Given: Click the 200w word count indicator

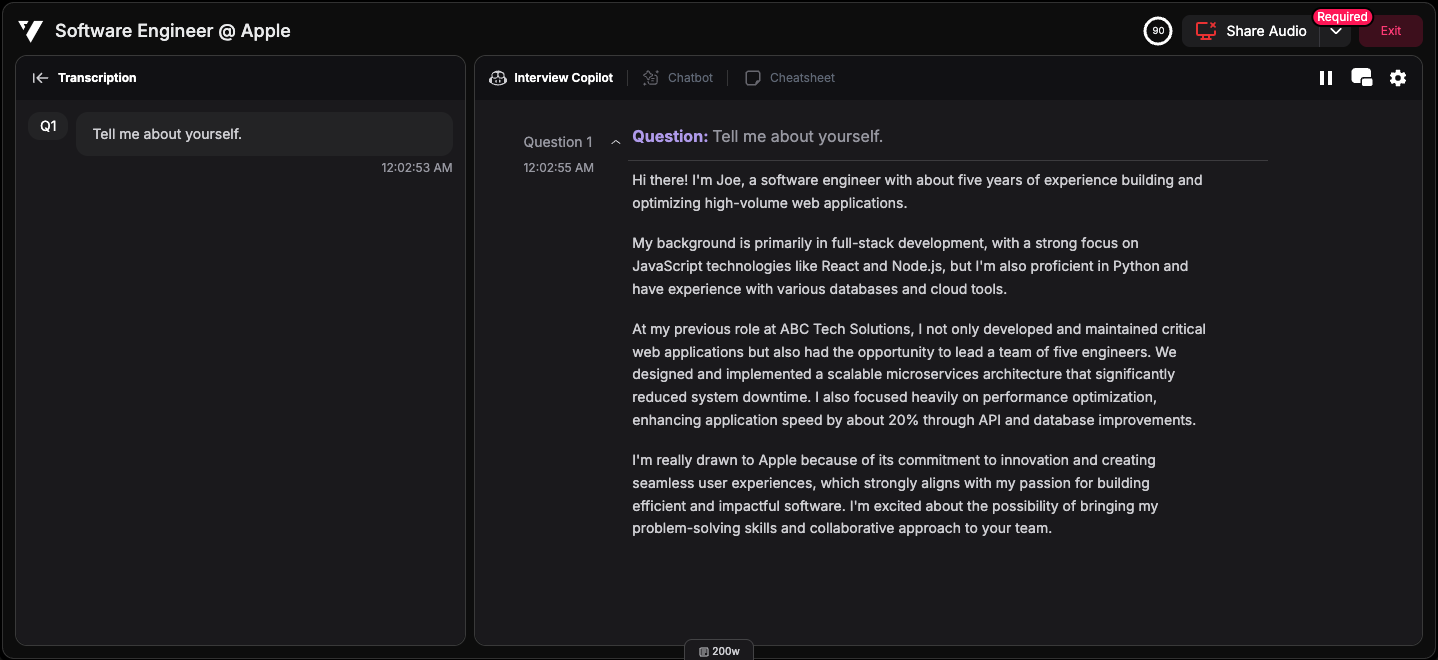Looking at the screenshot, I should 719,651.
